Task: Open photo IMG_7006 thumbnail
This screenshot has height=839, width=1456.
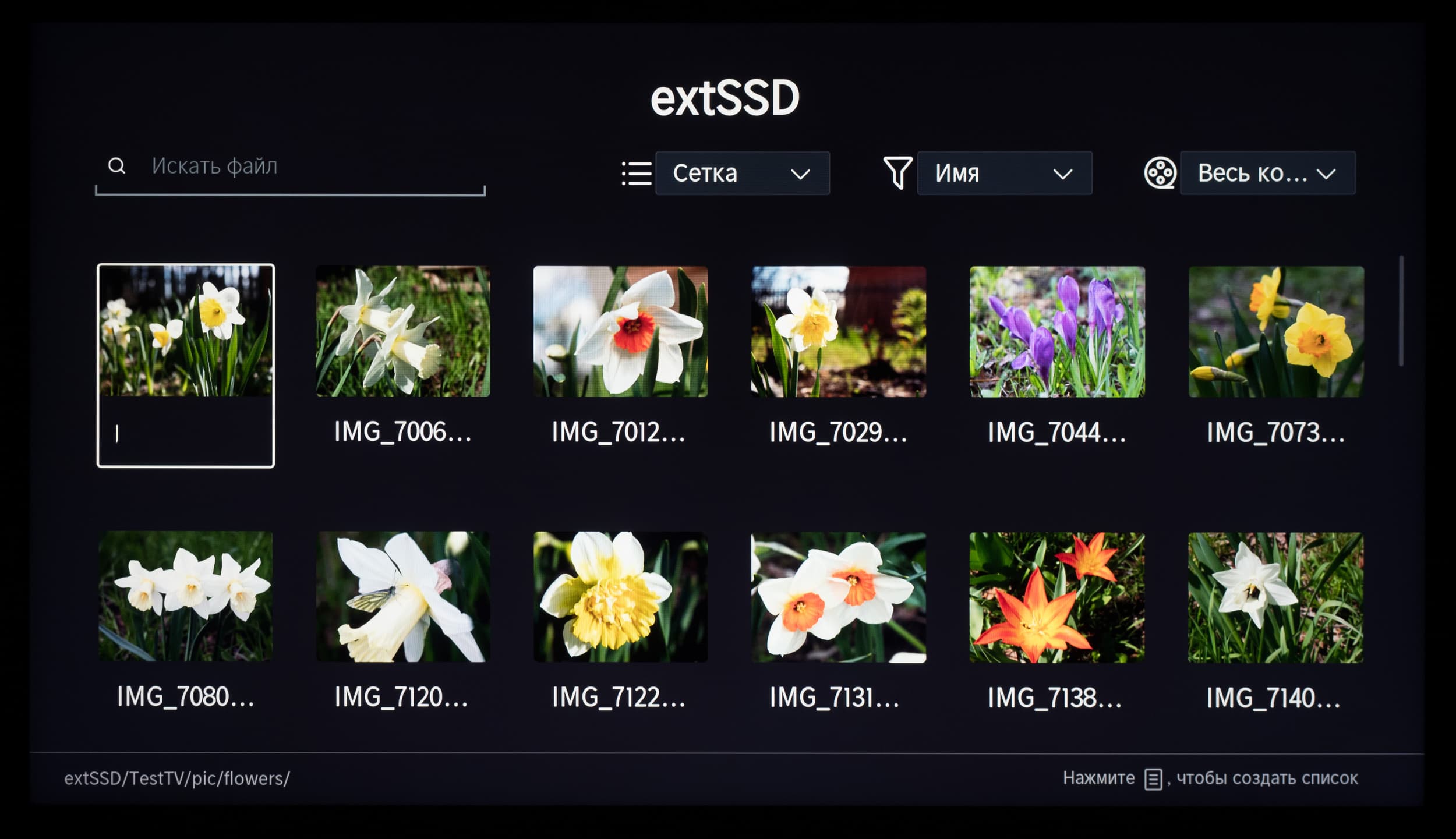Action: (x=403, y=331)
